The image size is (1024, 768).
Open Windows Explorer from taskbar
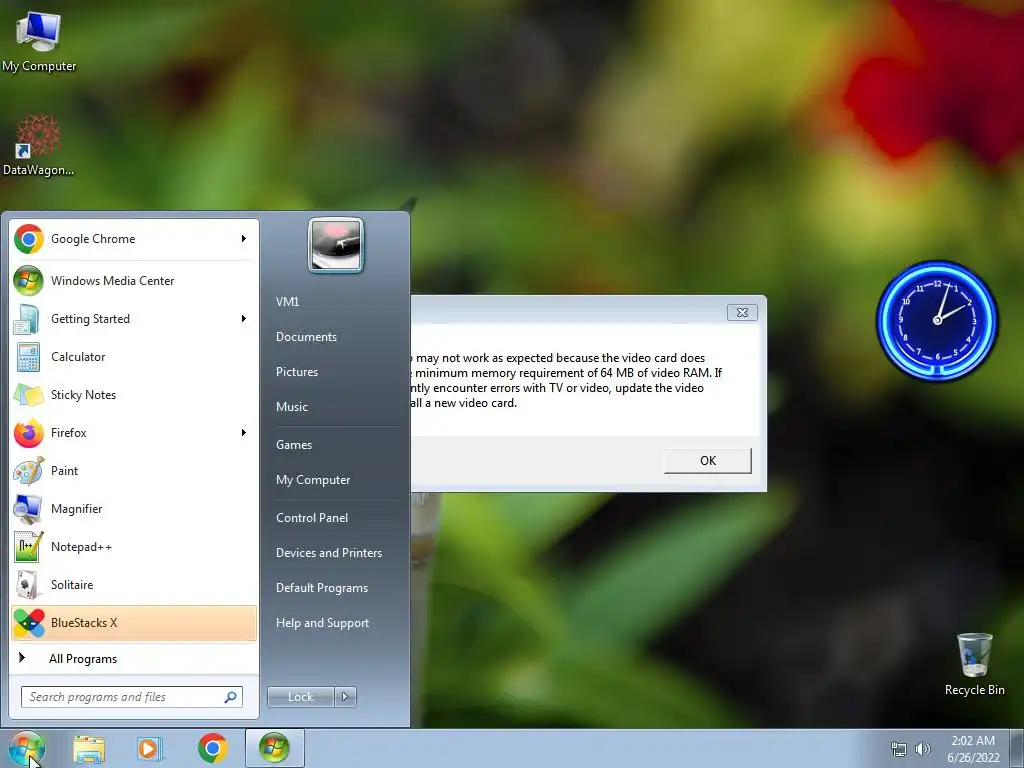(x=89, y=749)
